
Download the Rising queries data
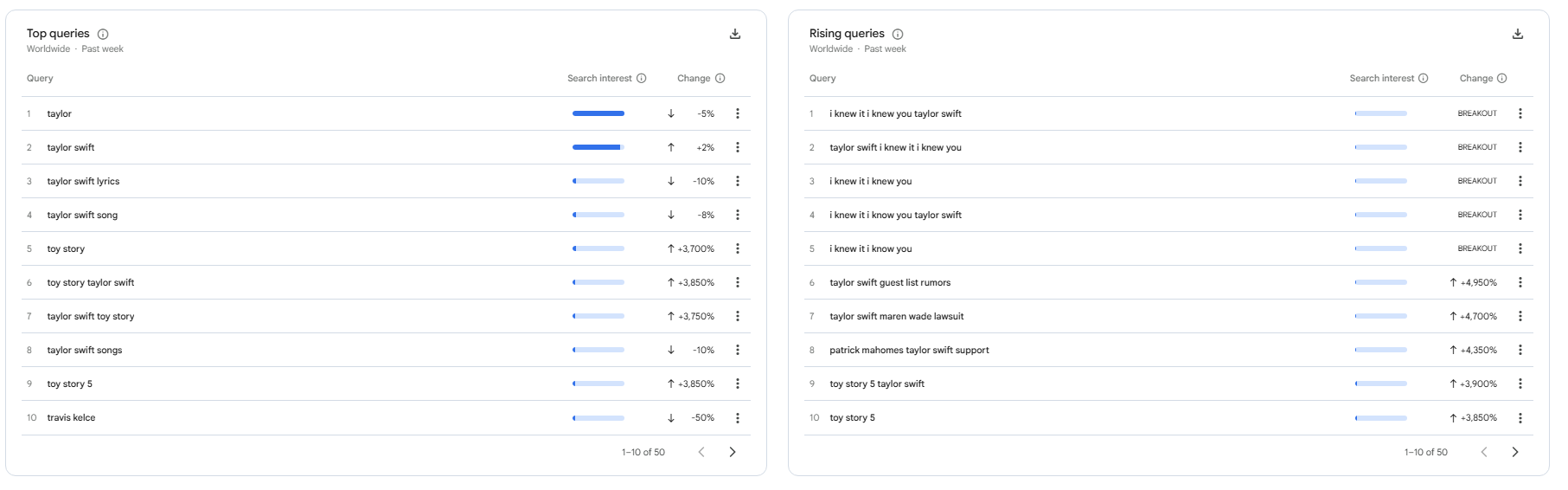(x=1518, y=34)
